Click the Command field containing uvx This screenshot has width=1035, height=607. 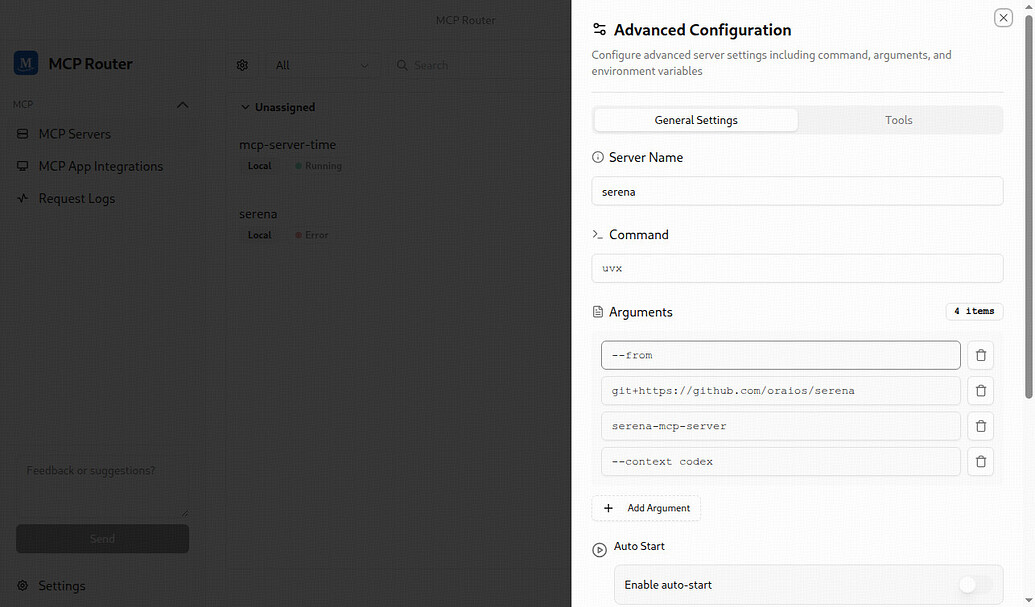(797, 269)
